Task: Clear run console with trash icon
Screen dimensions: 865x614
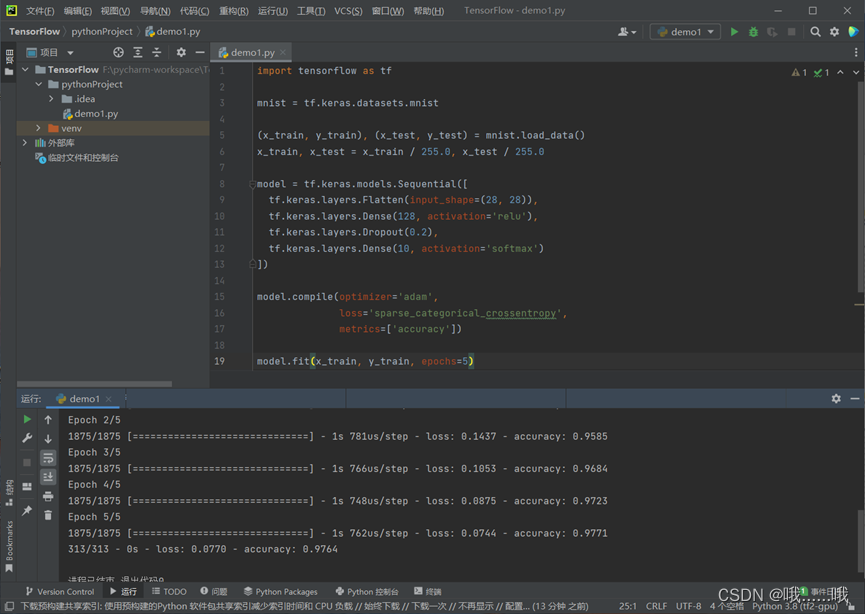Action: [x=48, y=515]
